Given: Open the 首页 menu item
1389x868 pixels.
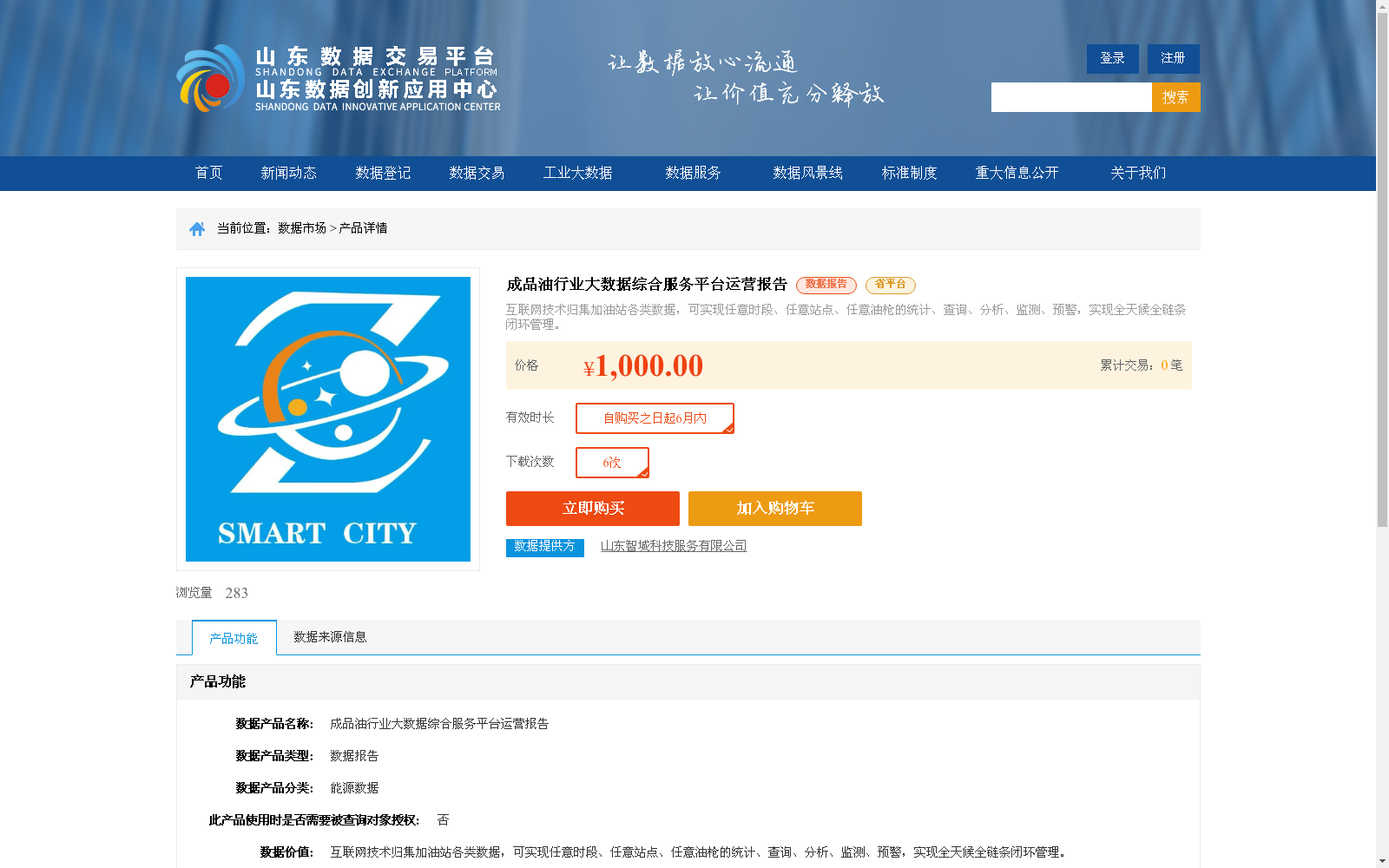Looking at the screenshot, I should (209, 173).
